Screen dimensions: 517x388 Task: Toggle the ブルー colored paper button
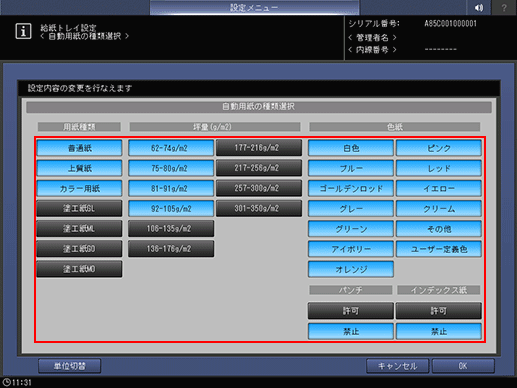click(x=351, y=168)
